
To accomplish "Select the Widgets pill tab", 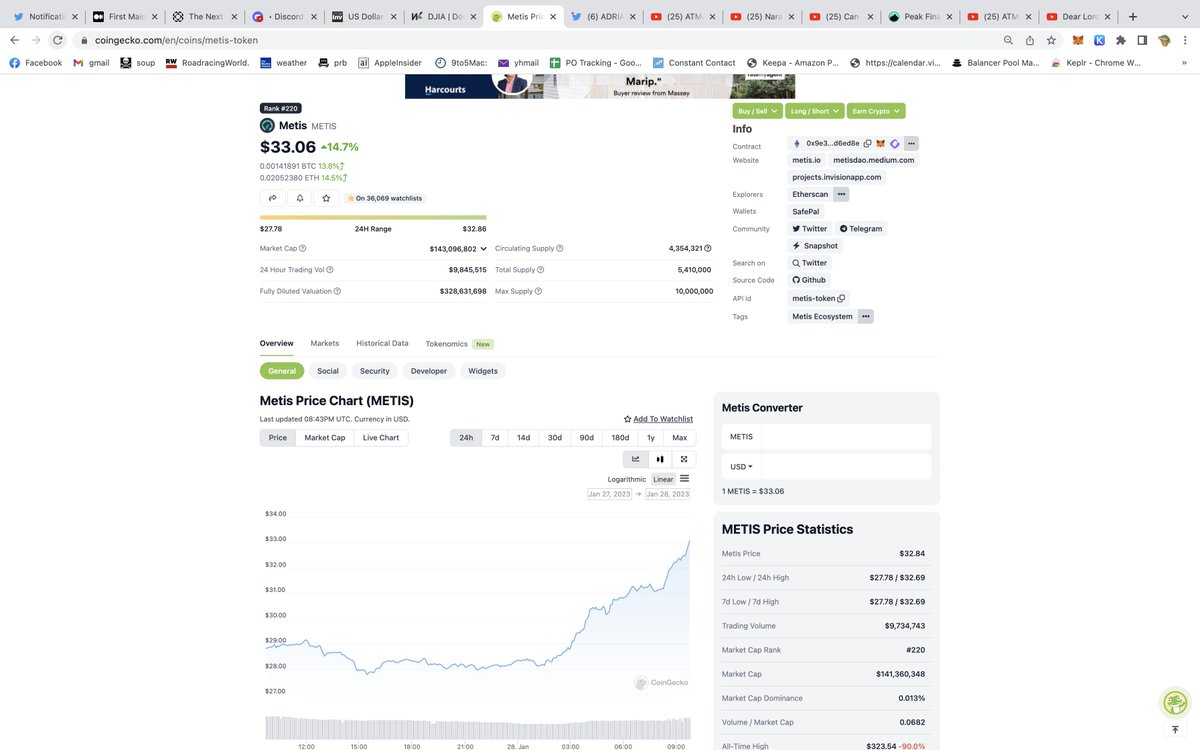I will click(x=483, y=371).
